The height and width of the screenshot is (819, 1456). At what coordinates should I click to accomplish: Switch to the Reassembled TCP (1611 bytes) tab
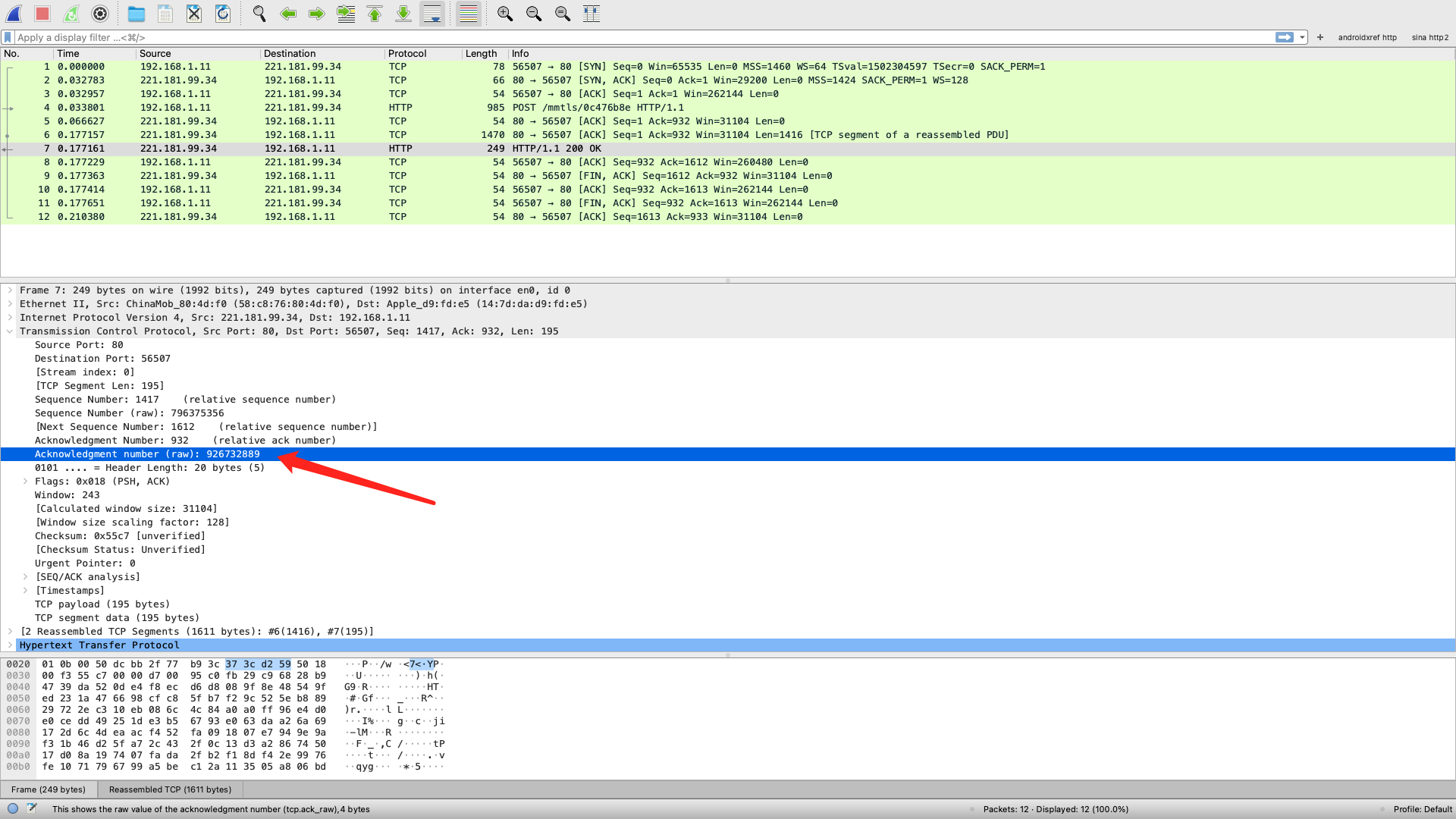[x=170, y=789]
